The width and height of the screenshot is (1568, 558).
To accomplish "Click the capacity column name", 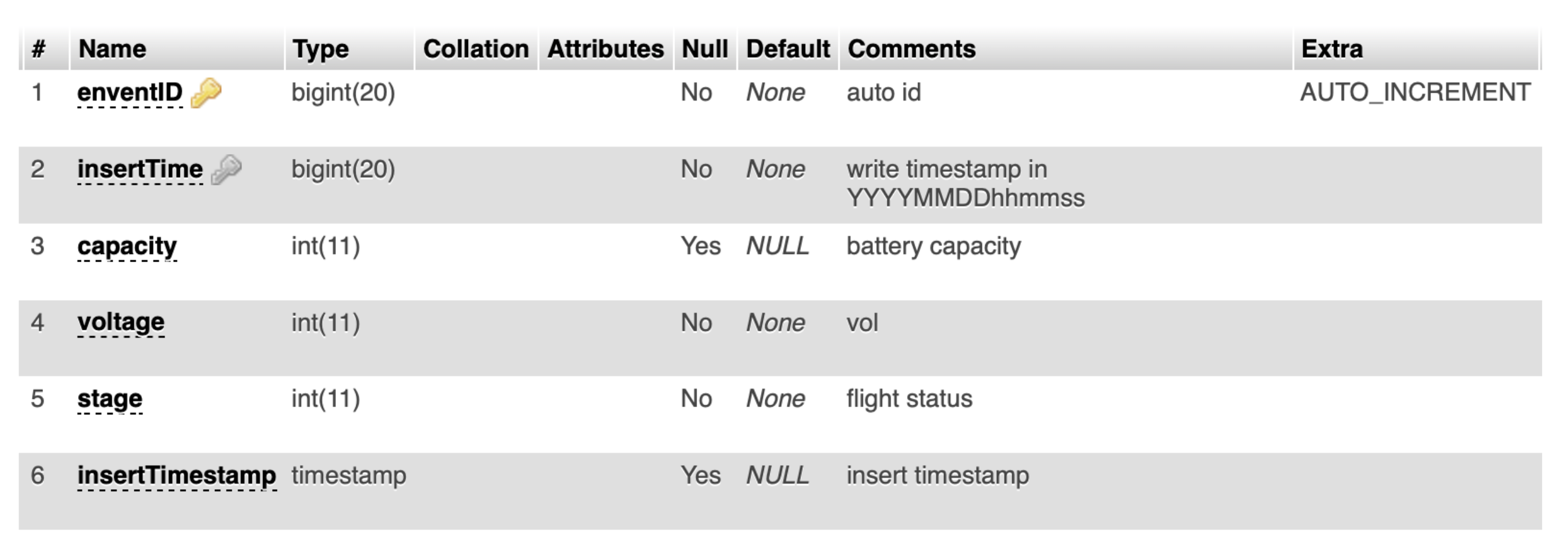I will tap(127, 246).
